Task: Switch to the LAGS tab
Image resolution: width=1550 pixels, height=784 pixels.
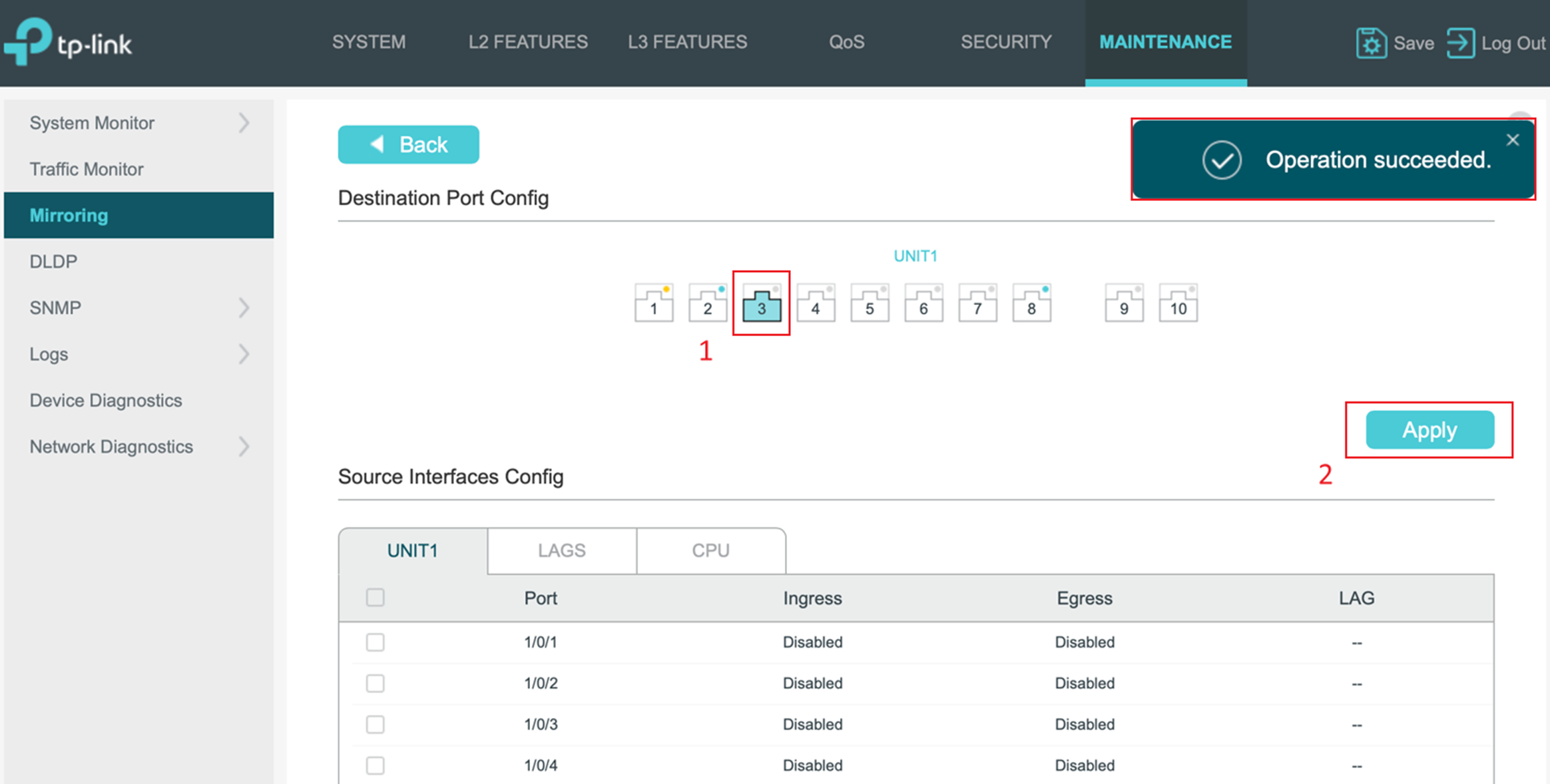Action: point(561,550)
